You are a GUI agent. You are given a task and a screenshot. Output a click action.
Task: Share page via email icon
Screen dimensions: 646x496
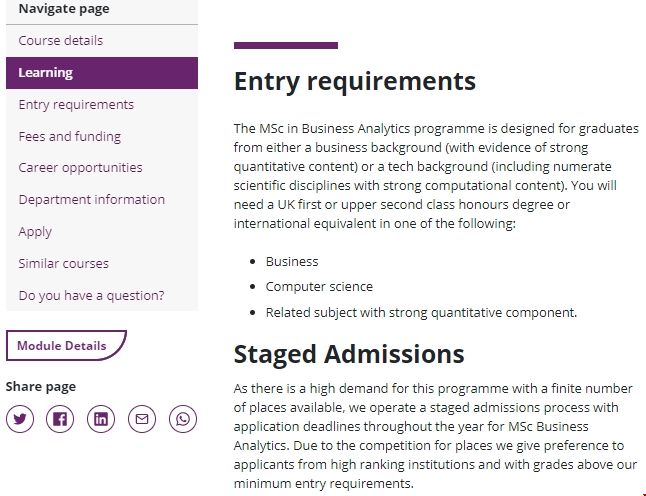click(142, 419)
